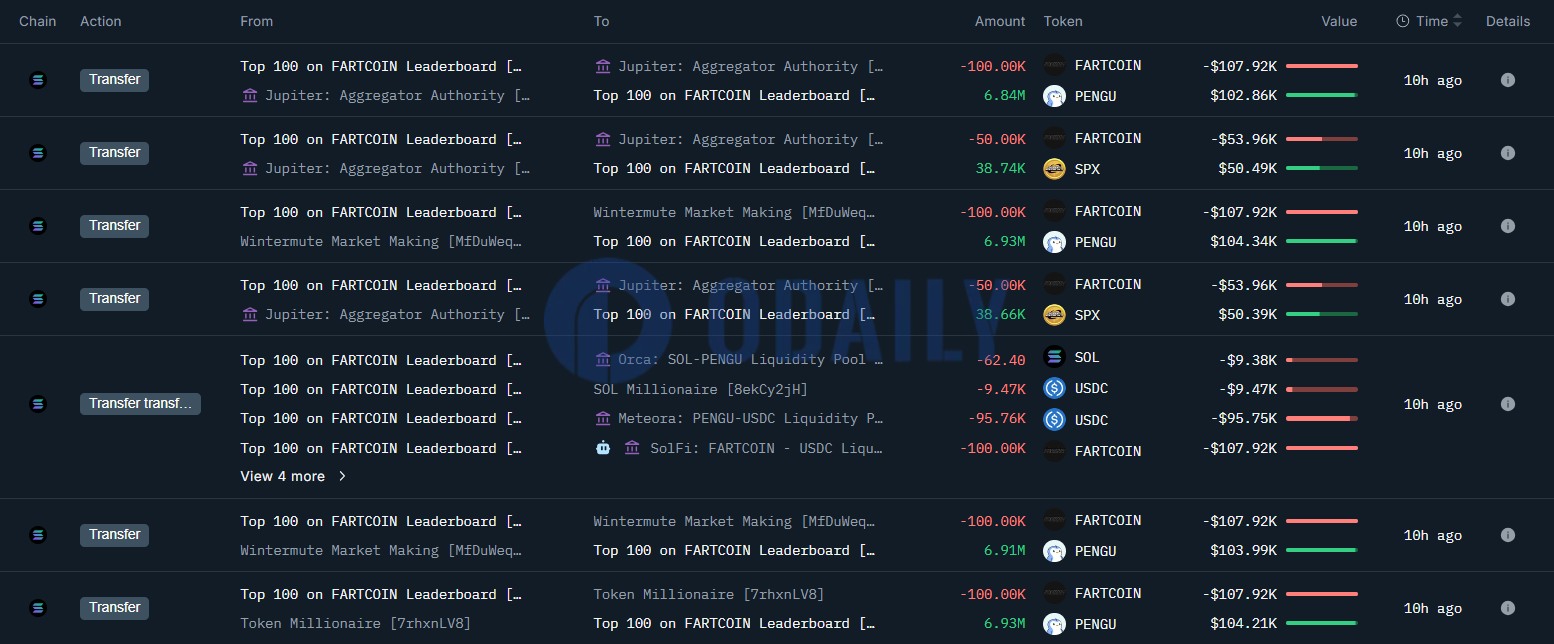This screenshot has width=1554, height=644.
Task: Click the -62.40 SOL amount
Action: (1001, 360)
